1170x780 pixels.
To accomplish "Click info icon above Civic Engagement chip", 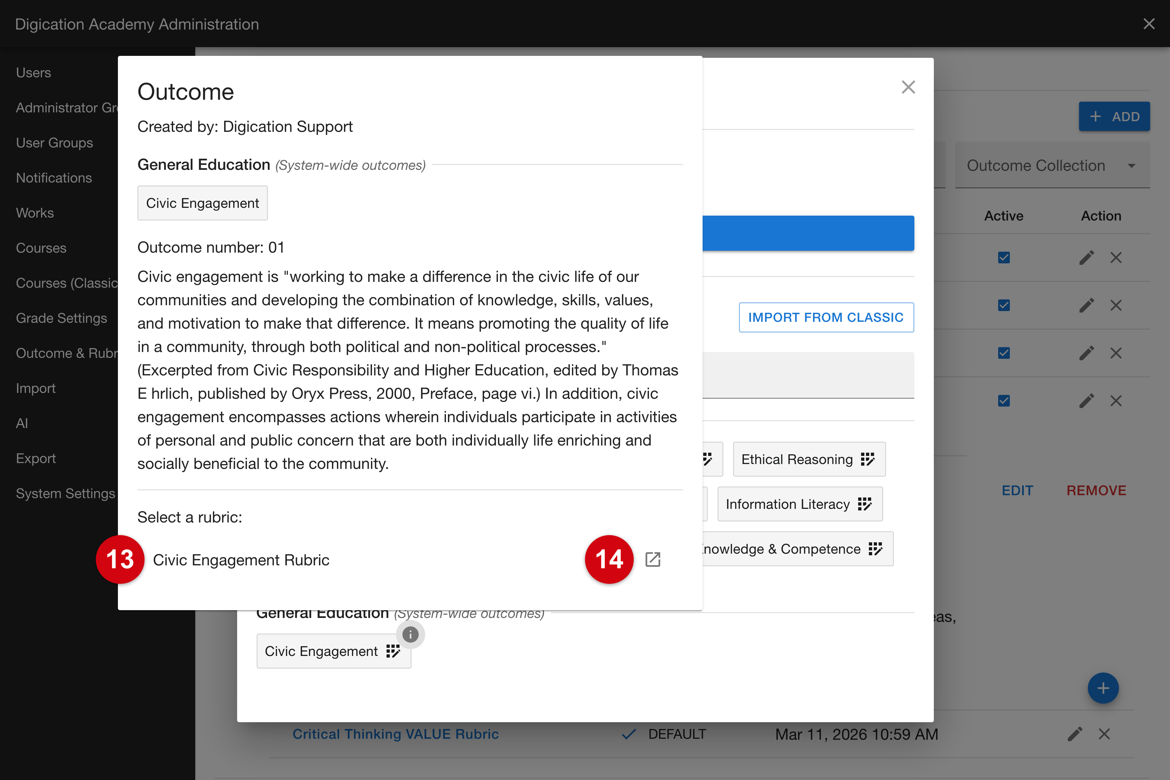I will (410, 634).
